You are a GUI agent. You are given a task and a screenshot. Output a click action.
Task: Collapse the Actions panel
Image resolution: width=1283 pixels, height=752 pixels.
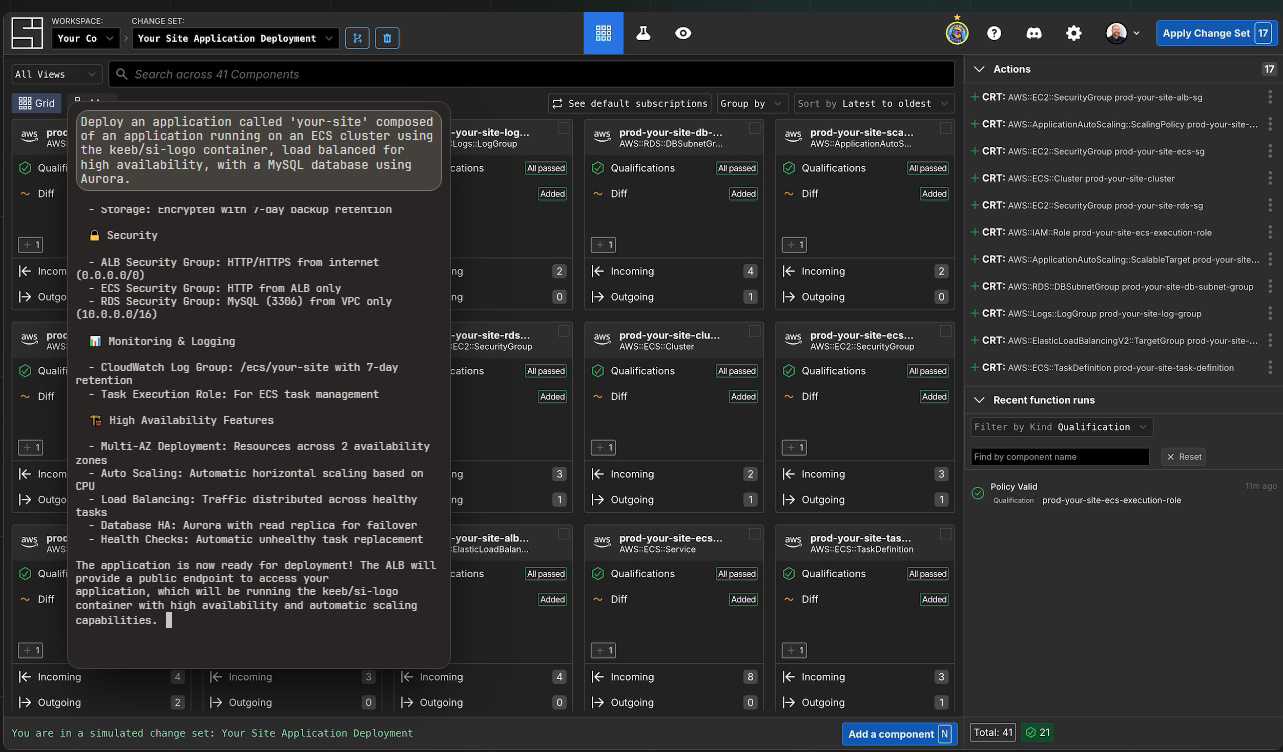click(x=979, y=69)
